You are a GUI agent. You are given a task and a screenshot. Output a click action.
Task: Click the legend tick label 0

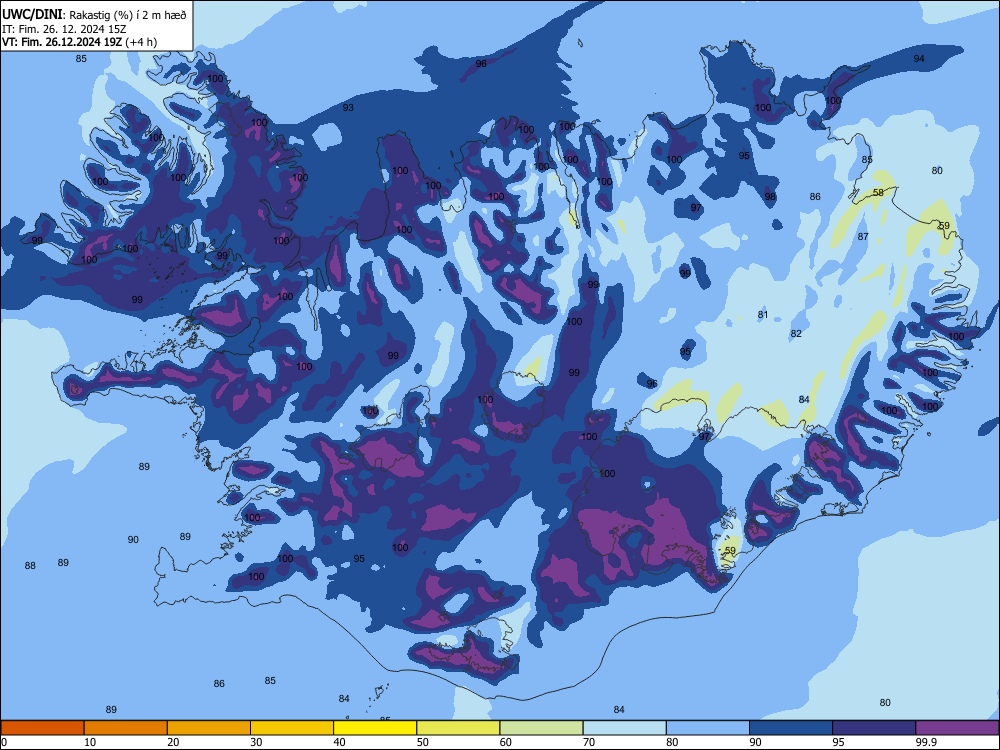tap(4, 742)
